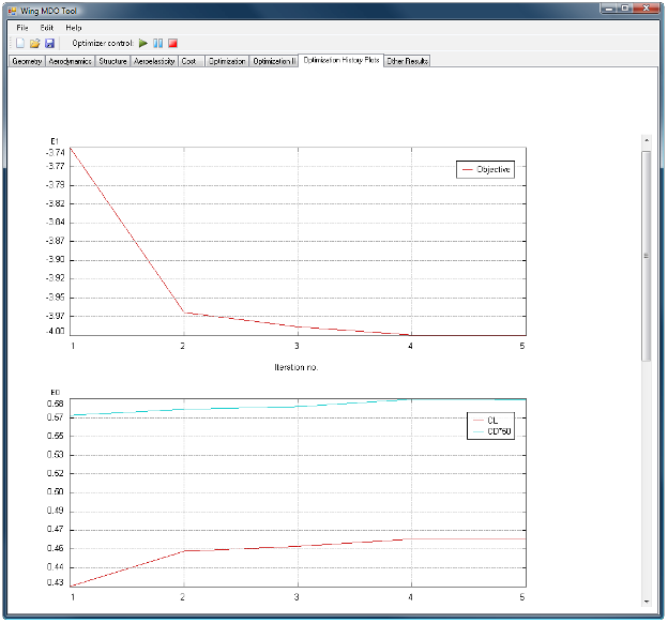Click the CD*50 legend entry
The image size is (667, 623).
click(x=491, y=432)
